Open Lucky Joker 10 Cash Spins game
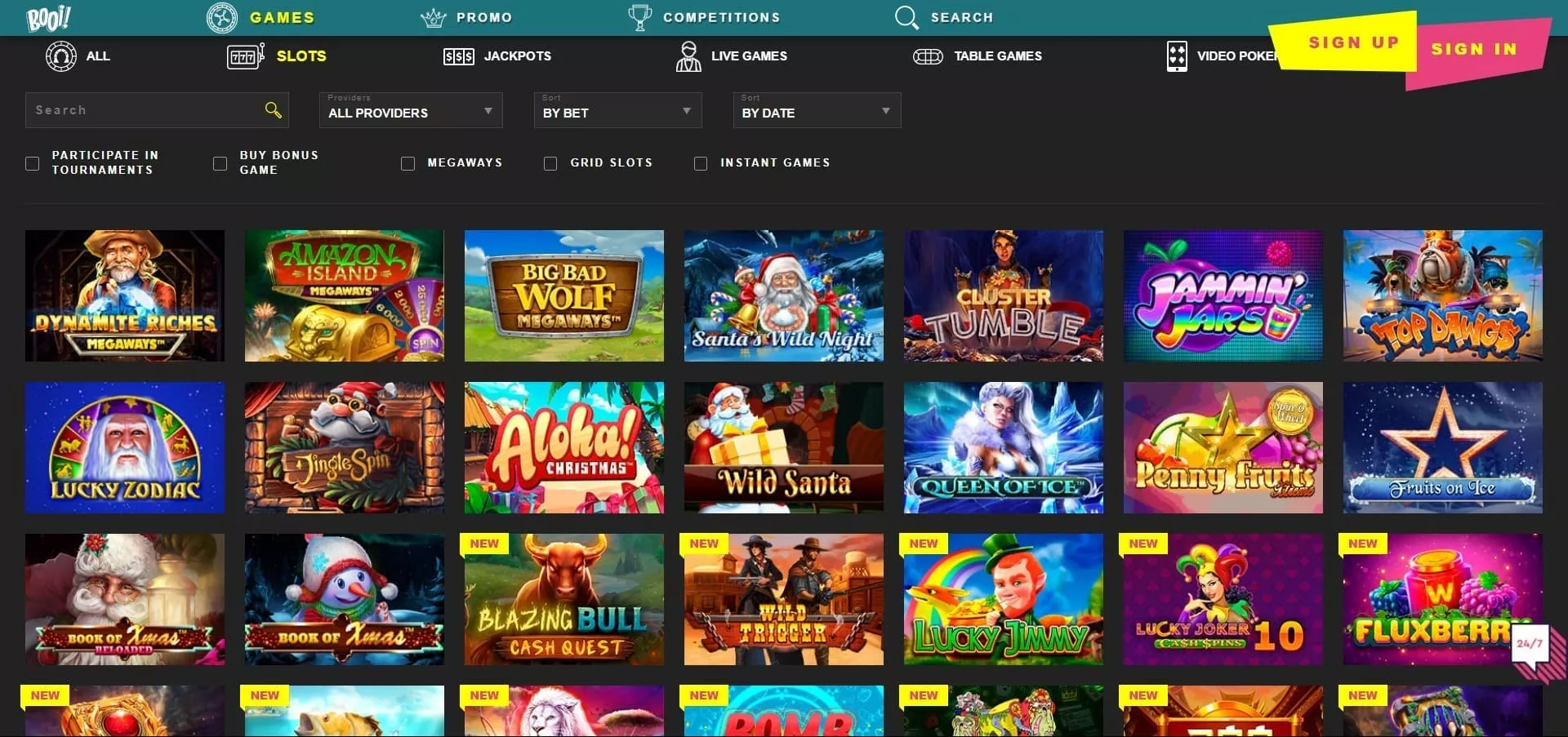This screenshot has height=737, width=1568. point(1223,599)
